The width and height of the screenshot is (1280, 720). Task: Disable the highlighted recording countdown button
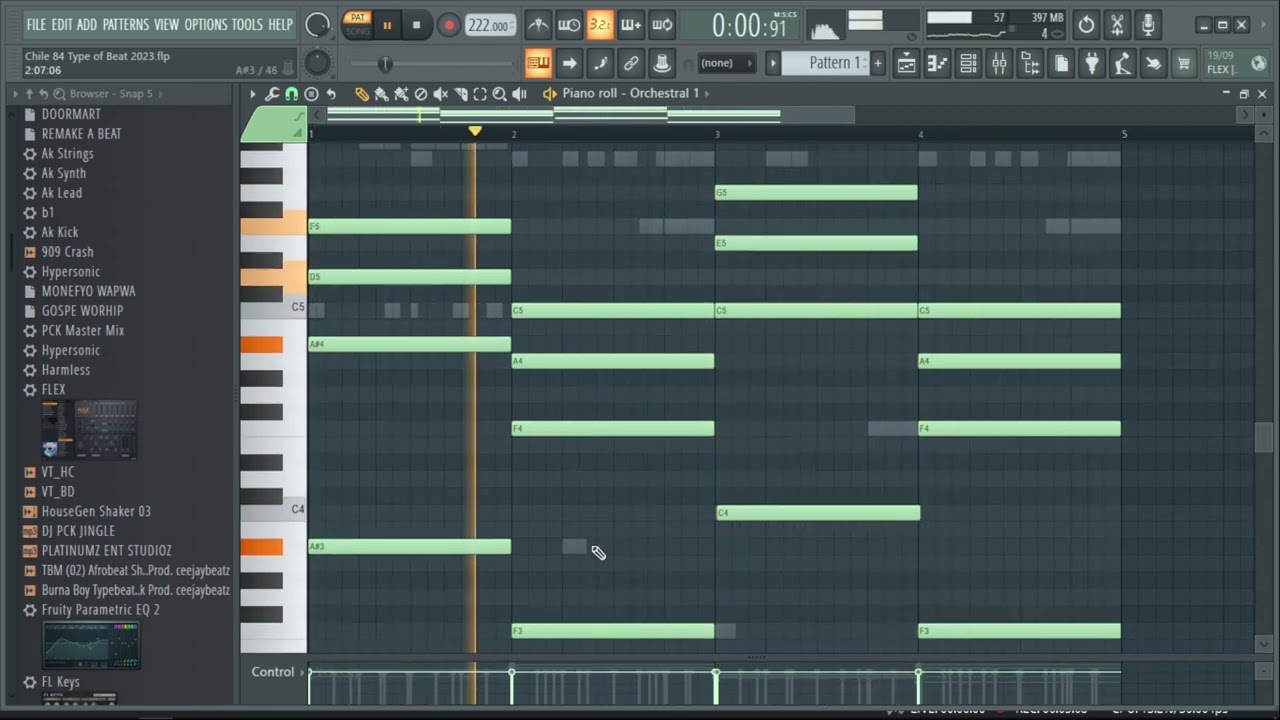click(x=600, y=25)
